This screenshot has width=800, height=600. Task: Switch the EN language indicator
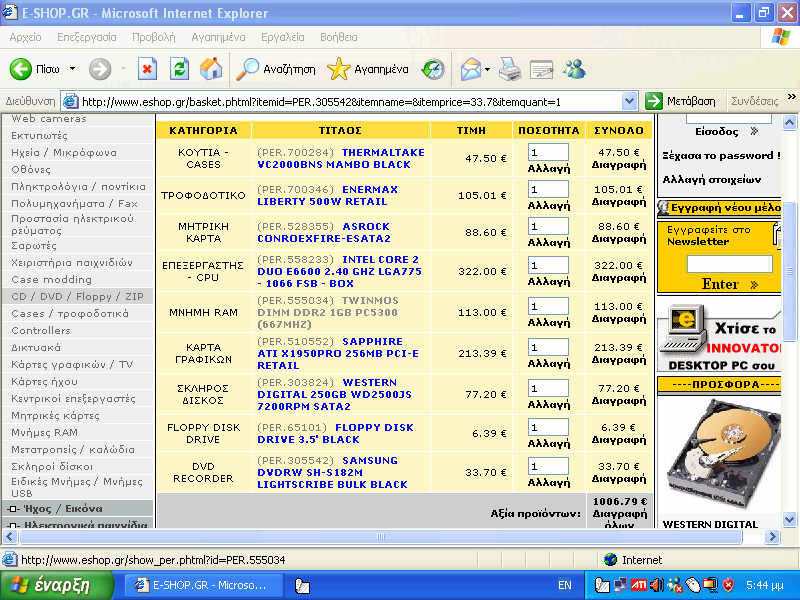[564, 585]
